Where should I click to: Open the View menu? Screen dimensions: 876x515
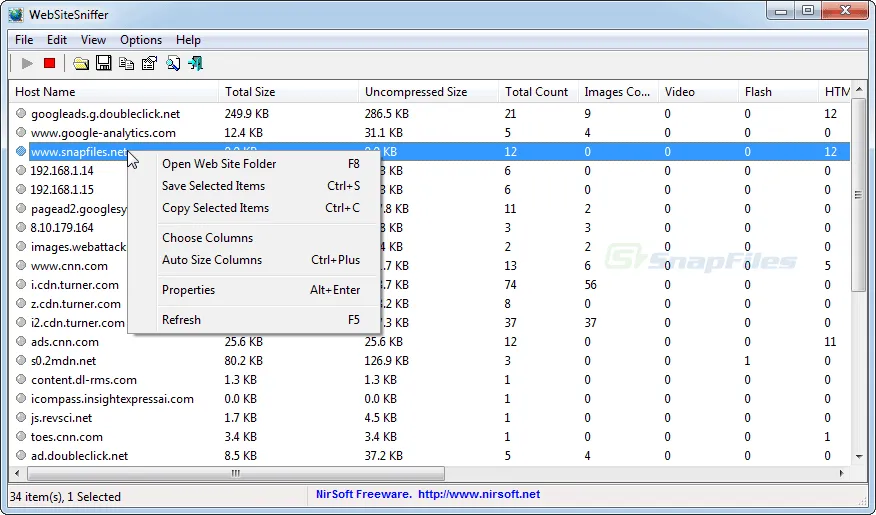click(93, 40)
